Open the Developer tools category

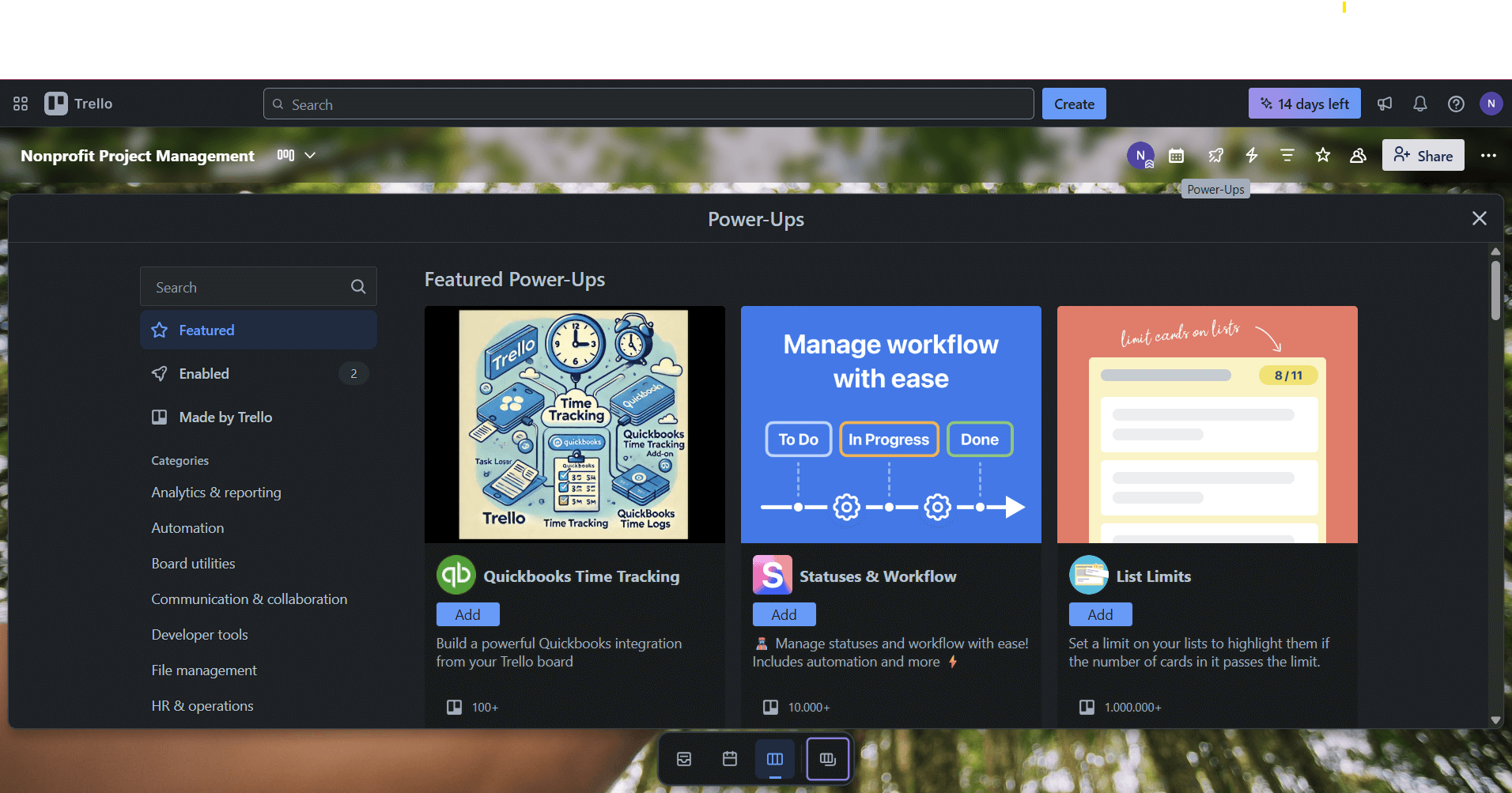pyautogui.click(x=199, y=634)
